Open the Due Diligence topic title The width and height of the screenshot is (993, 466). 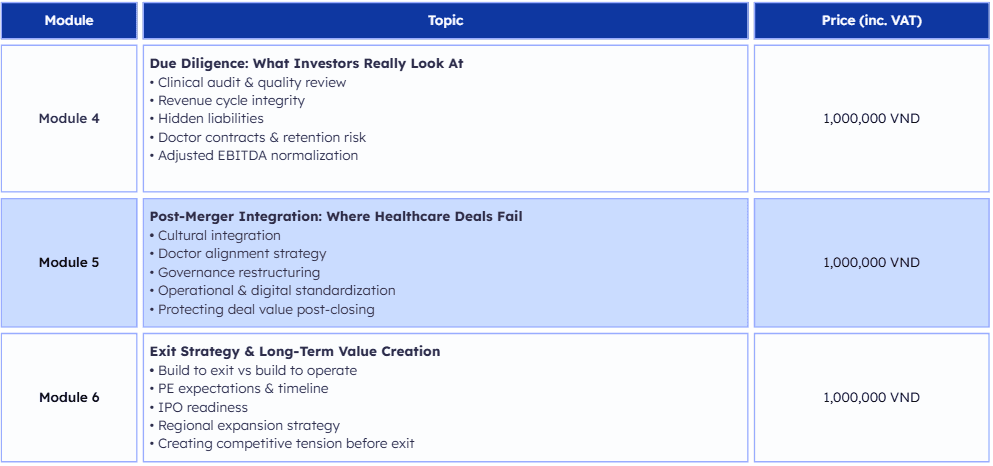[x=306, y=64]
